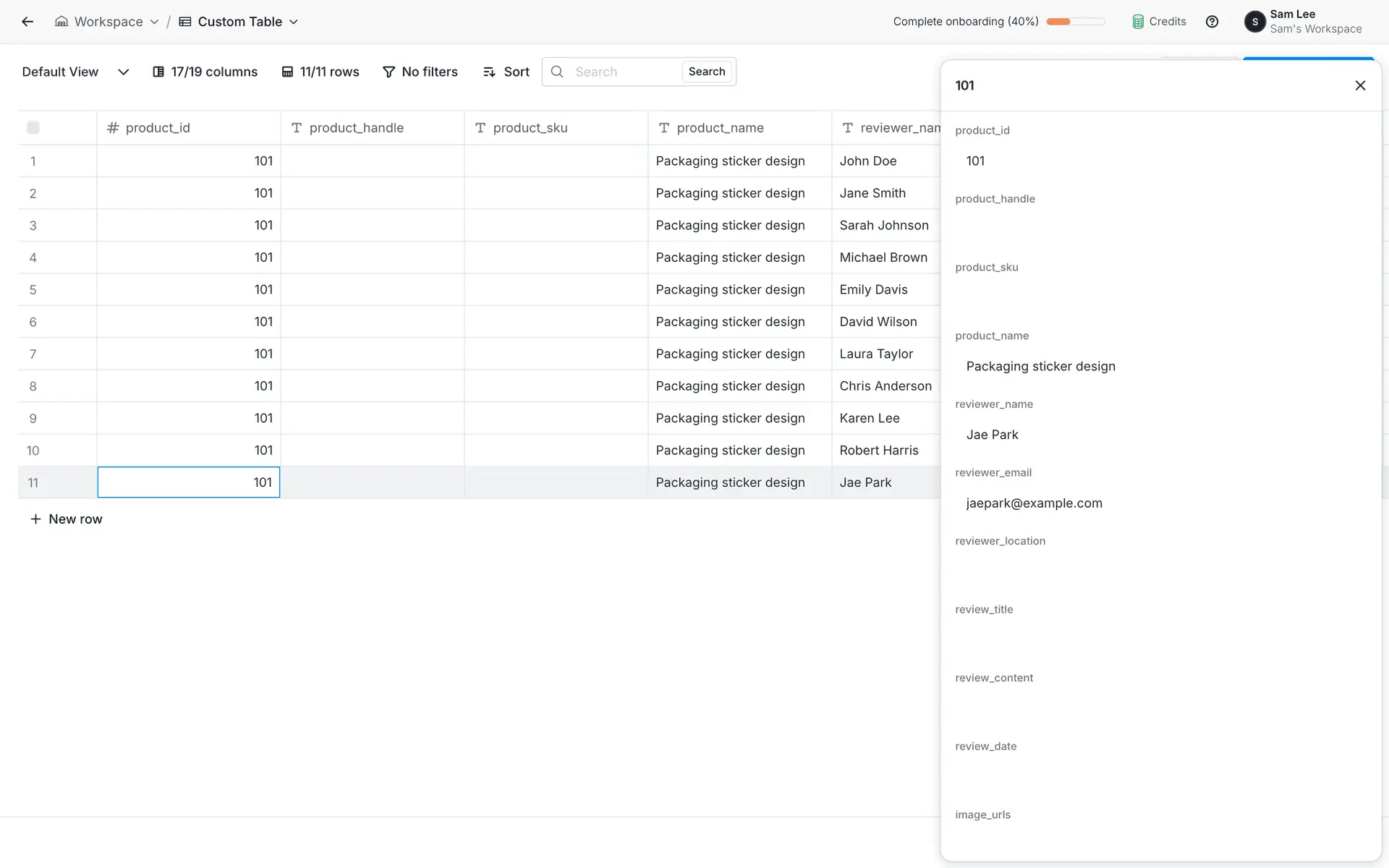Screen dimensions: 1389x868
Task: Open the No filters menu
Action: 420,72
